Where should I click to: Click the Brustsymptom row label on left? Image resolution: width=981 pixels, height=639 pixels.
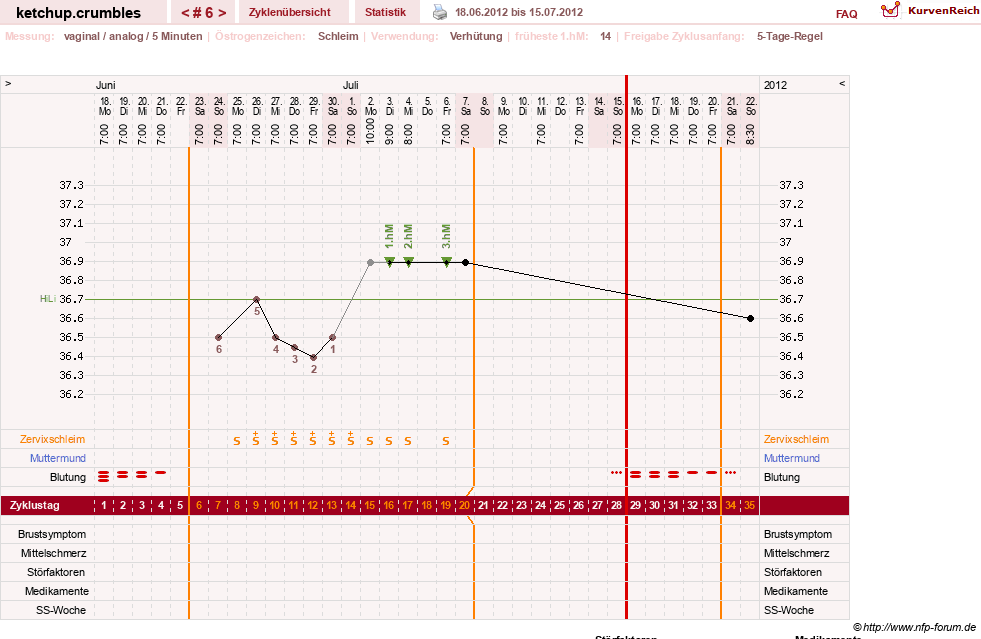pos(52,534)
